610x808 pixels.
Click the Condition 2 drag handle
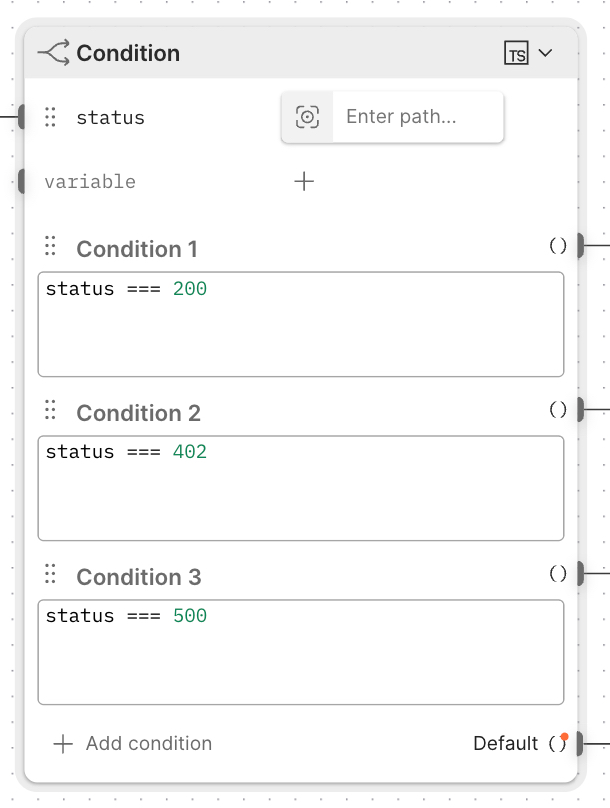click(x=50, y=410)
